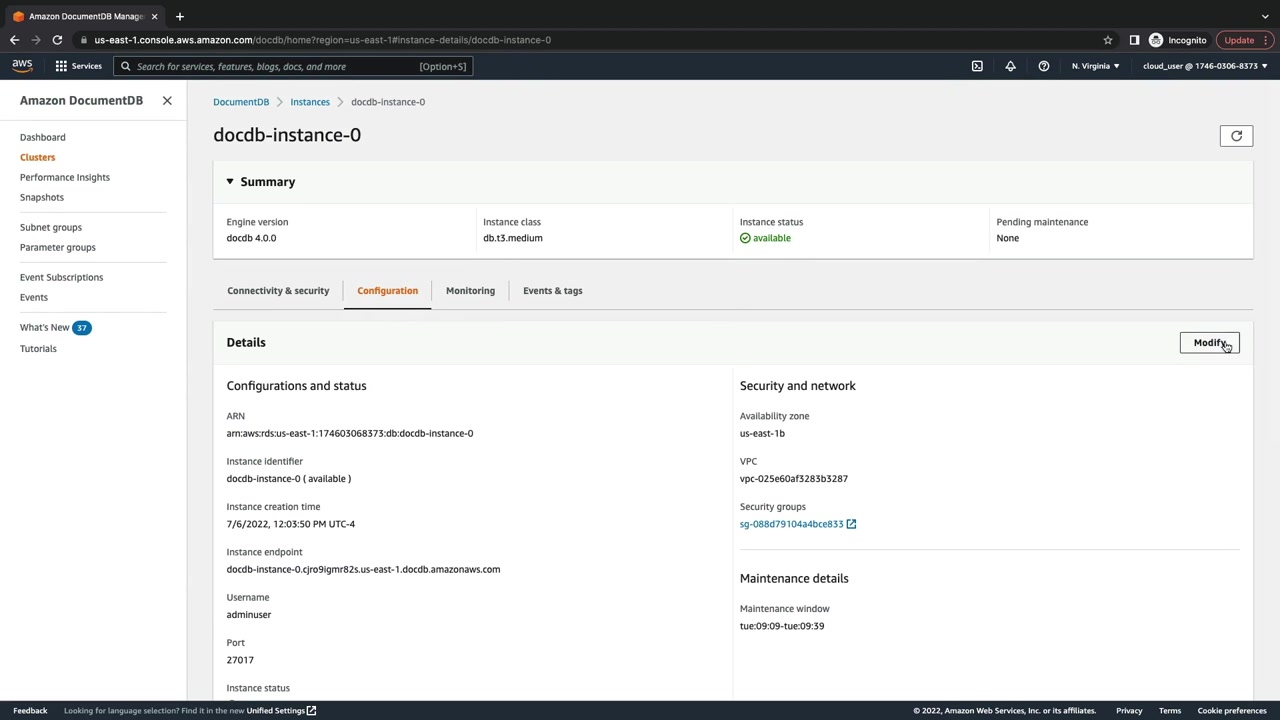Open Performance Insights in sidebar
The image size is (1280, 720).
pos(65,177)
